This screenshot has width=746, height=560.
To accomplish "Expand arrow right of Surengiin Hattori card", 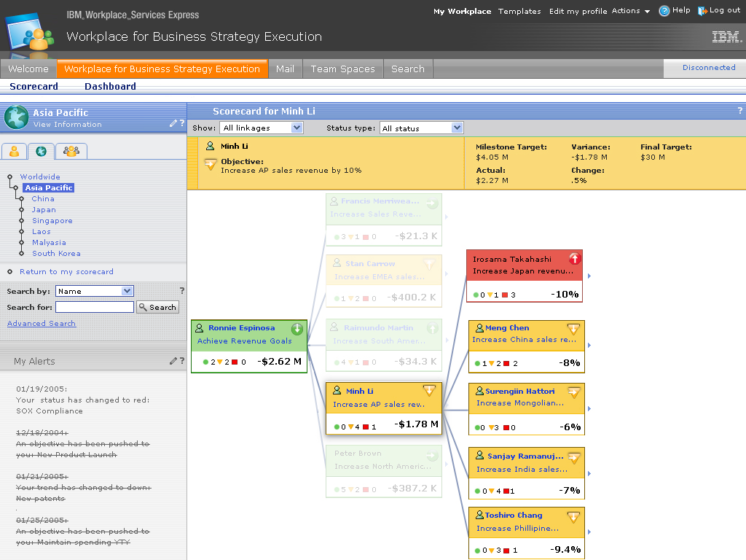I will coord(589,409).
